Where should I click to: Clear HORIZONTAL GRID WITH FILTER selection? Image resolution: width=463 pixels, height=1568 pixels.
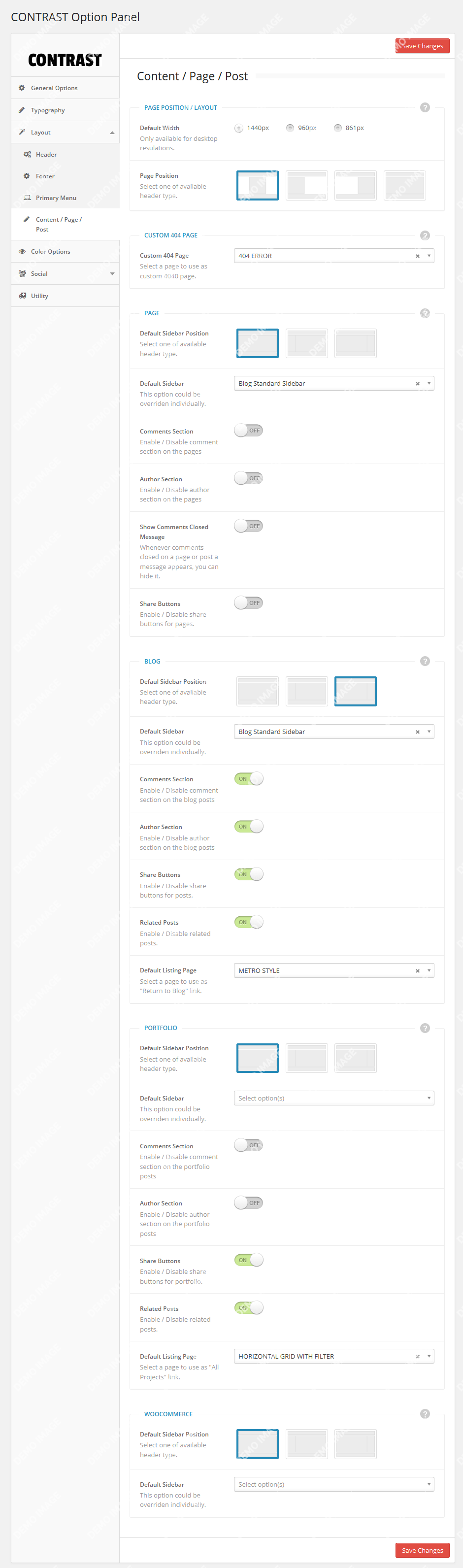coord(417,1357)
